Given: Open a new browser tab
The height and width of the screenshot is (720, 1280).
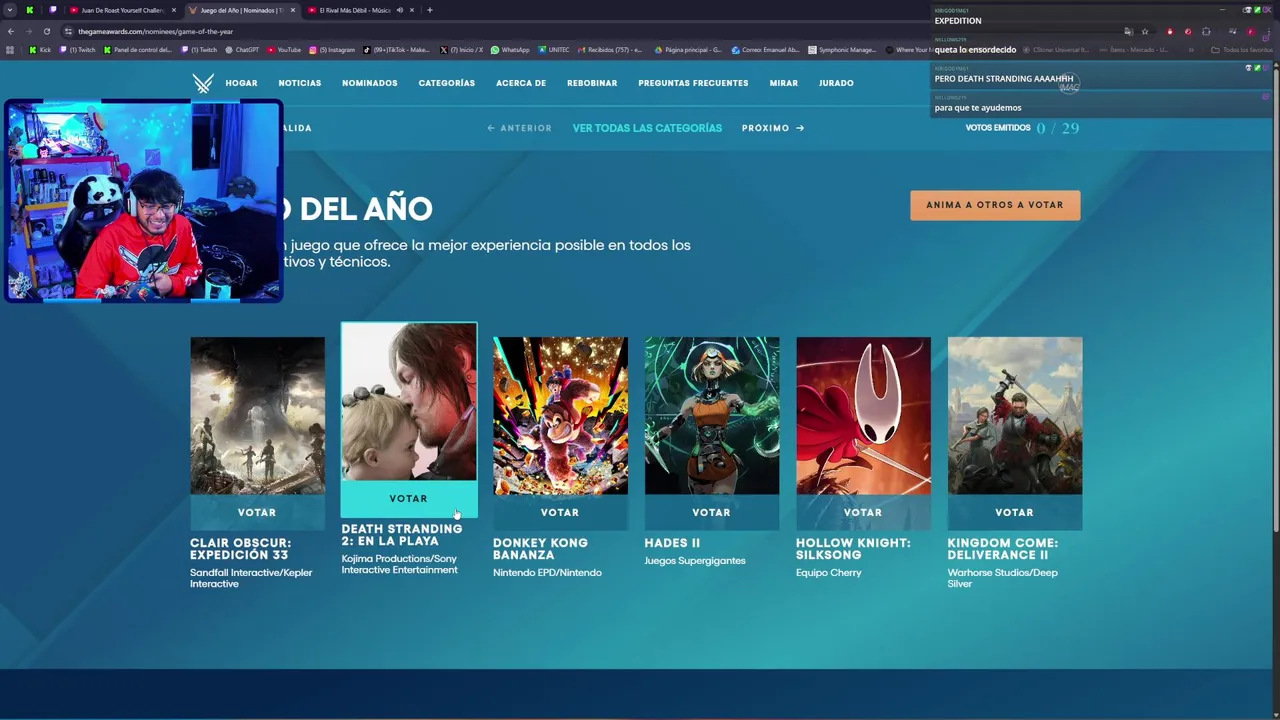Looking at the screenshot, I should 430,10.
